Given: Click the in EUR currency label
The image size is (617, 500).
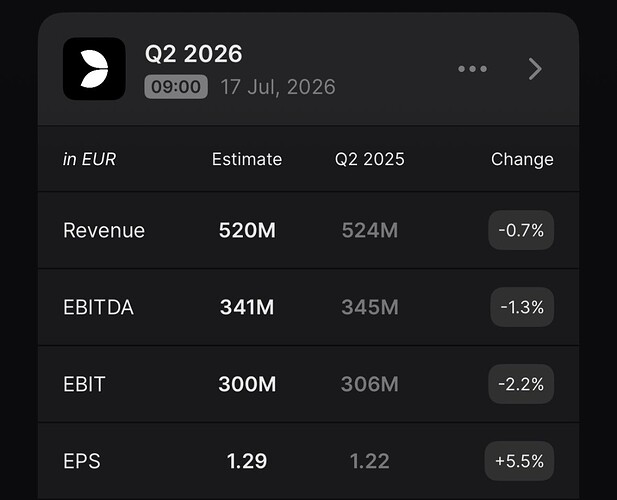Looking at the screenshot, I should [89, 159].
